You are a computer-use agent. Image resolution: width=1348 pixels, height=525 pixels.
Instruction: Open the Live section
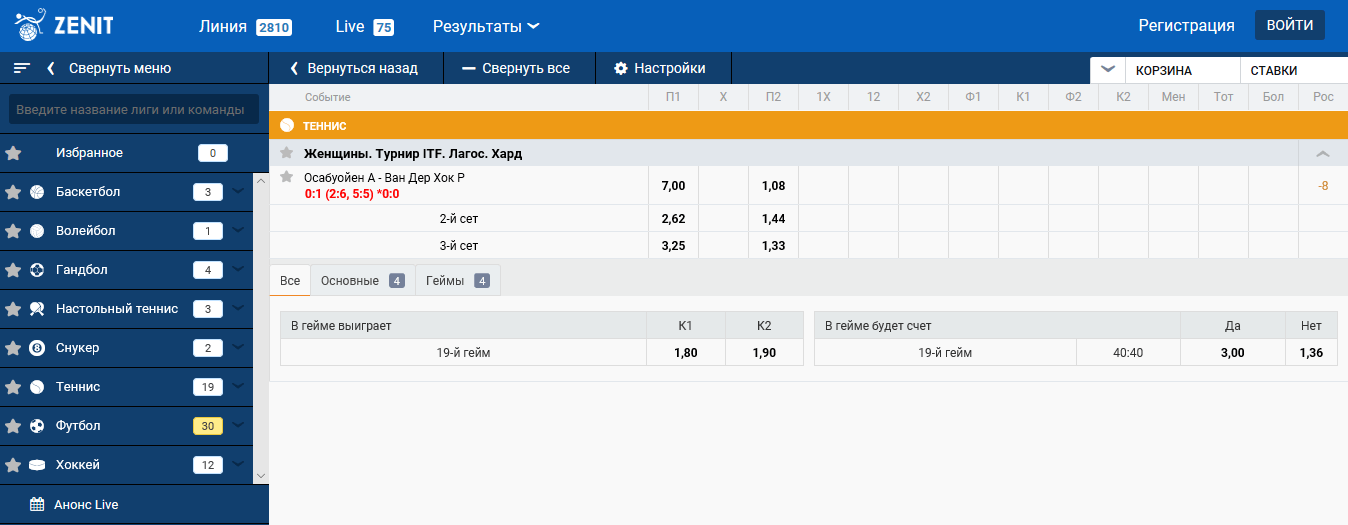[x=364, y=26]
